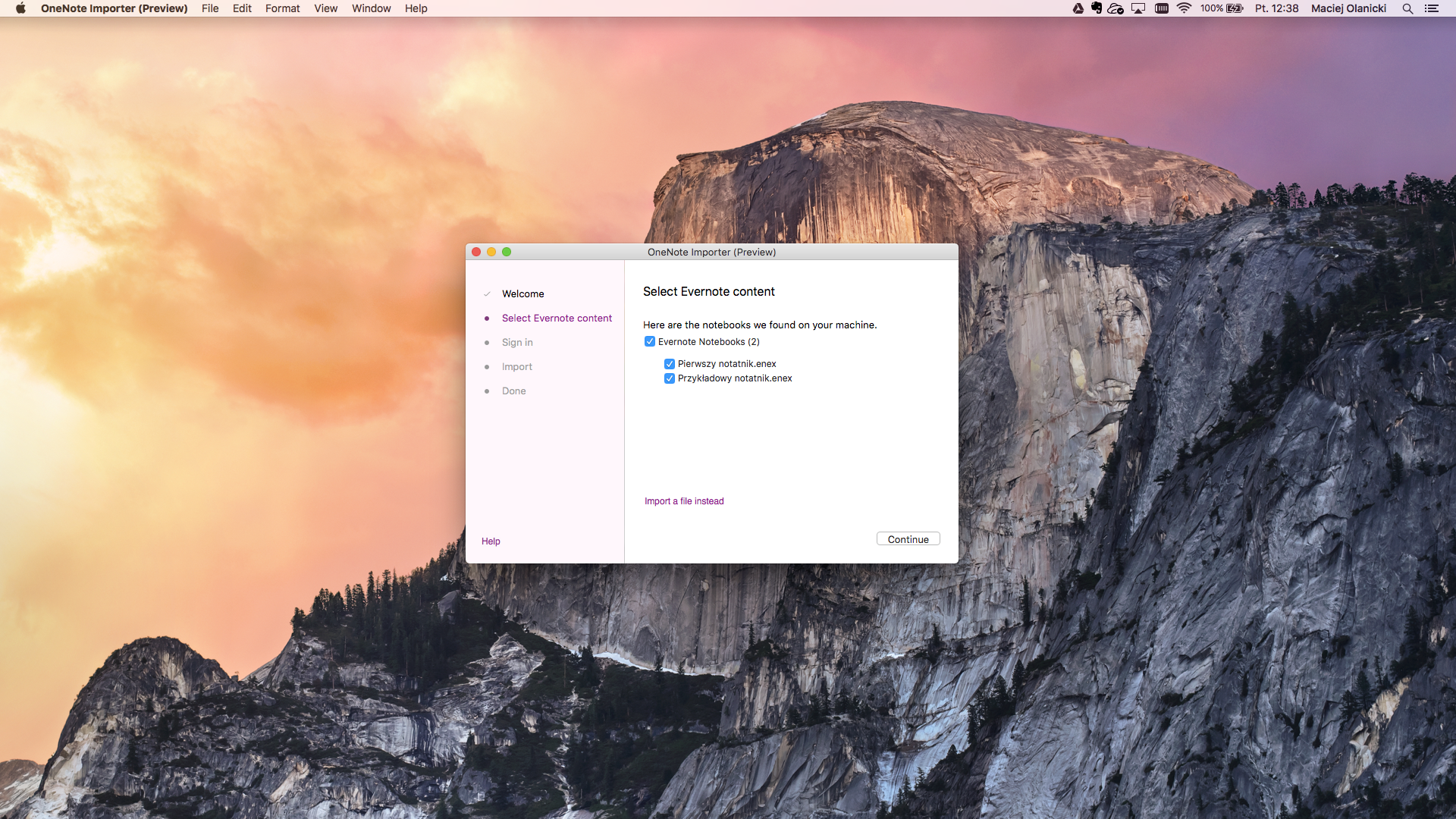This screenshot has height=819, width=1456.
Task: Uncheck the Evernote Notebooks (2) checkbox
Action: coord(650,342)
